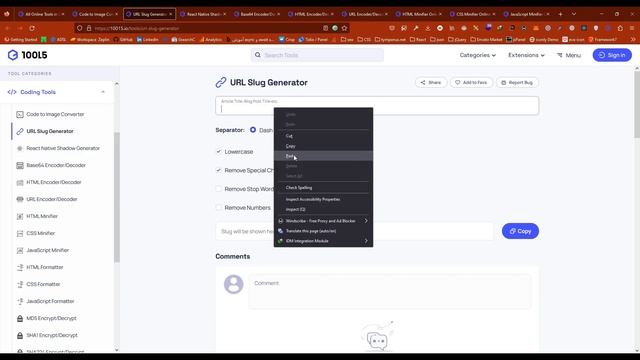Open React Native Shadow Generator sidebar icon
This screenshot has width=640, height=360.
(x=20, y=148)
